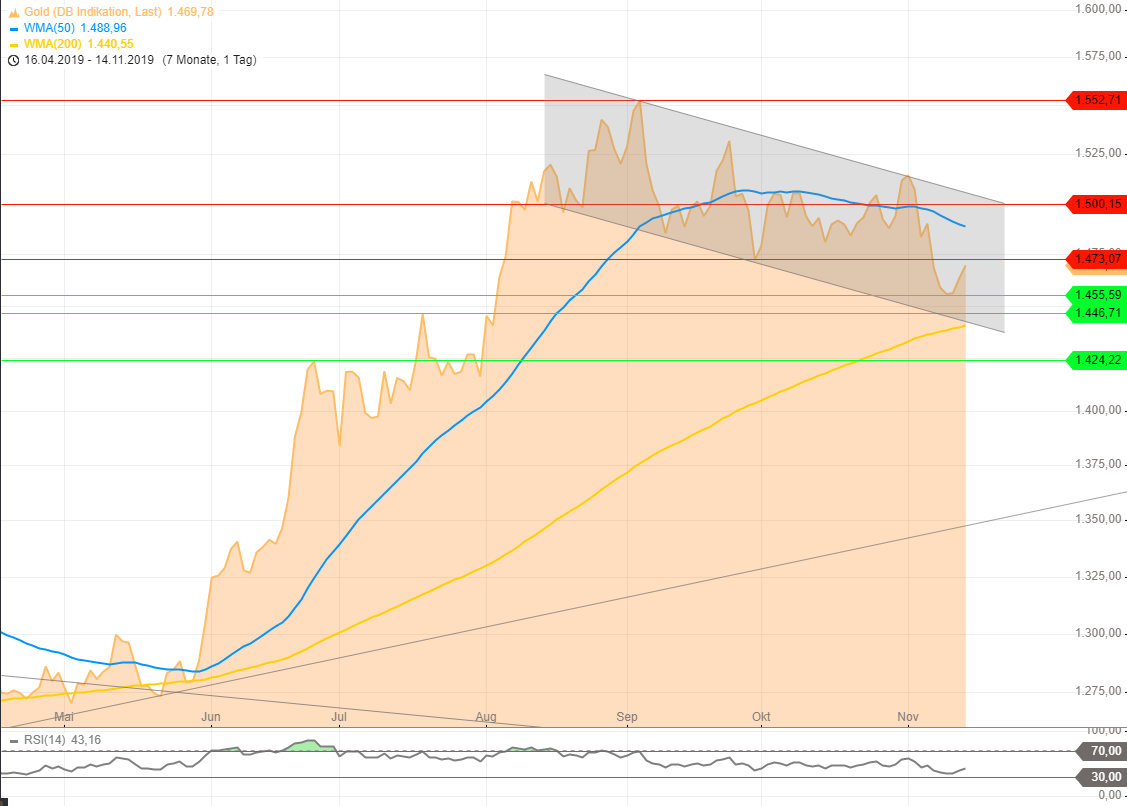Click the red 1.552,71 price level tag
Image resolution: width=1127 pixels, height=806 pixels.
(1097, 100)
